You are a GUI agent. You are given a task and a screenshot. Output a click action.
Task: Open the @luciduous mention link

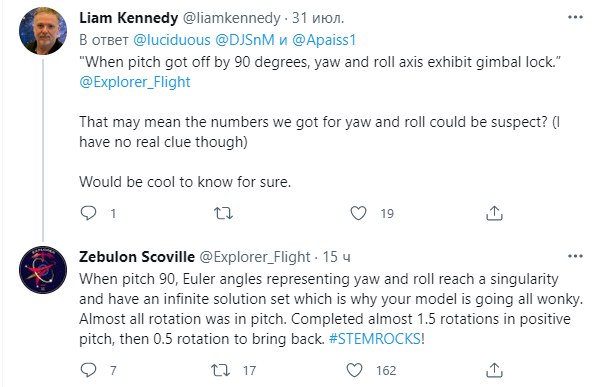[172, 40]
